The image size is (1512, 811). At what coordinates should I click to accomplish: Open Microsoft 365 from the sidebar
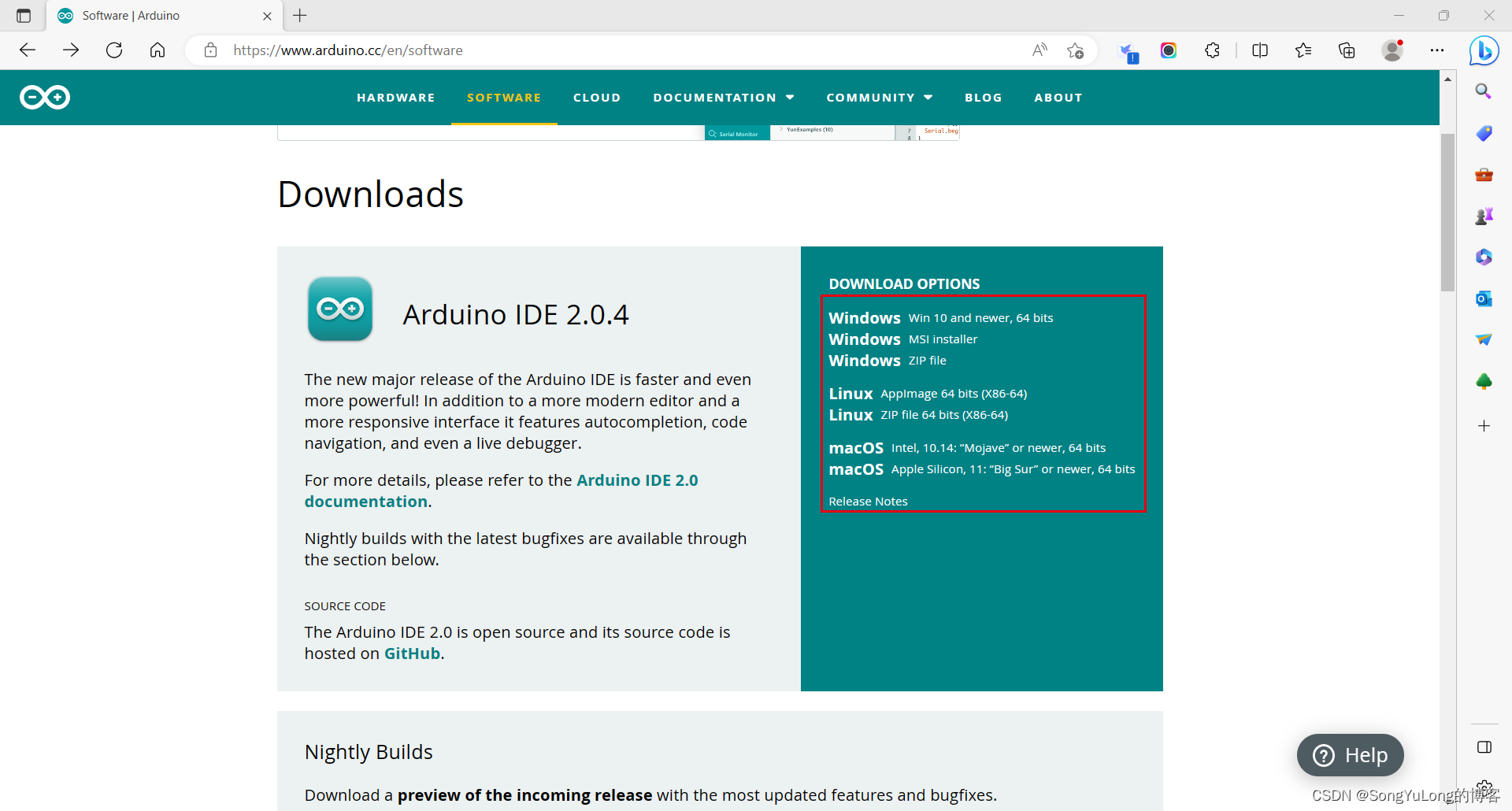pos(1484,257)
